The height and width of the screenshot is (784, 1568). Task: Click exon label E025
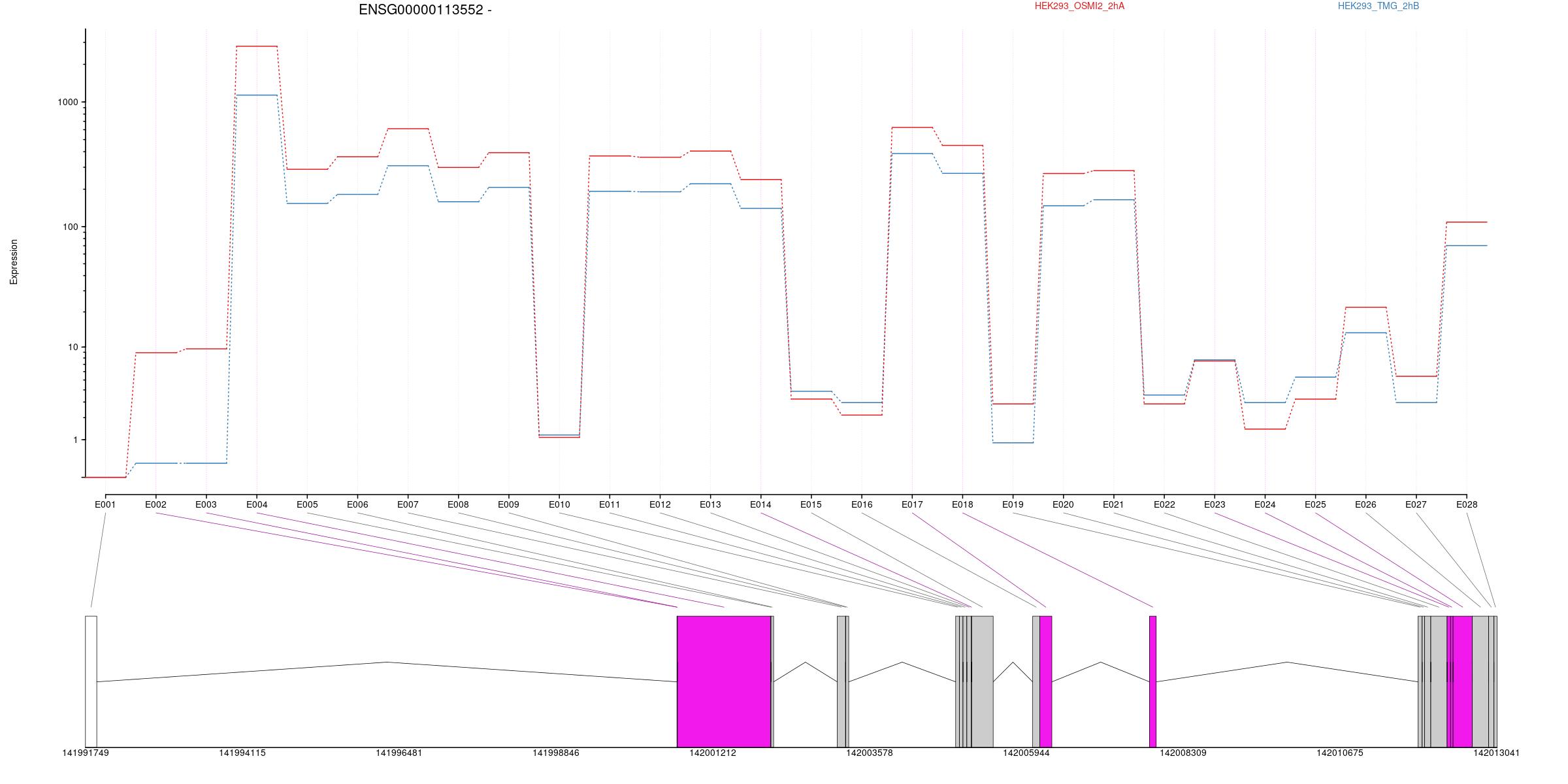point(1315,504)
